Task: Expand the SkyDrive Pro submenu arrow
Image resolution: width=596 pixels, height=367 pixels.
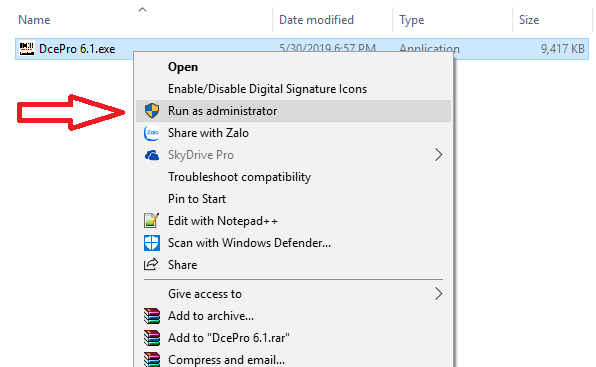Action: pyautogui.click(x=438, y=155)
